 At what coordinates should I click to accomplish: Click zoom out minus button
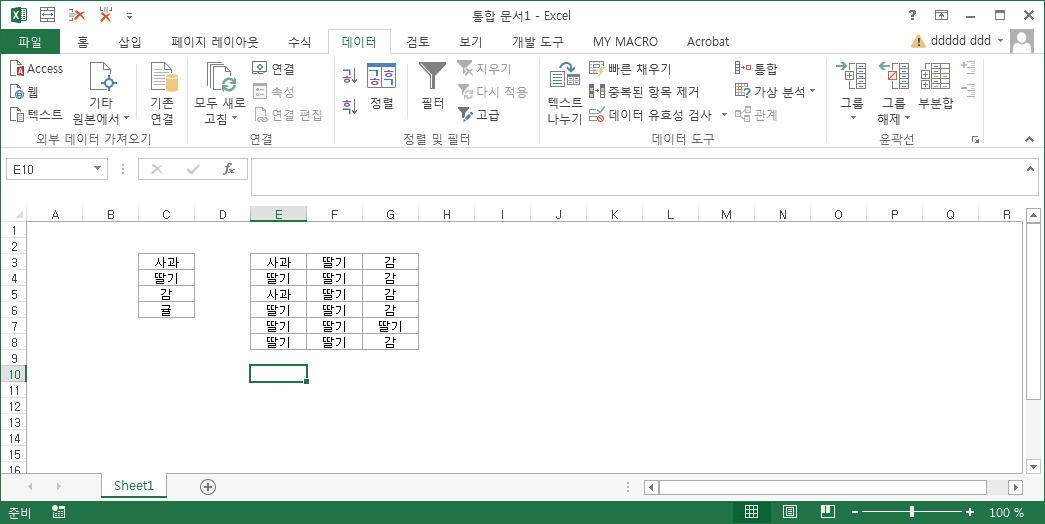click(855, 512)
